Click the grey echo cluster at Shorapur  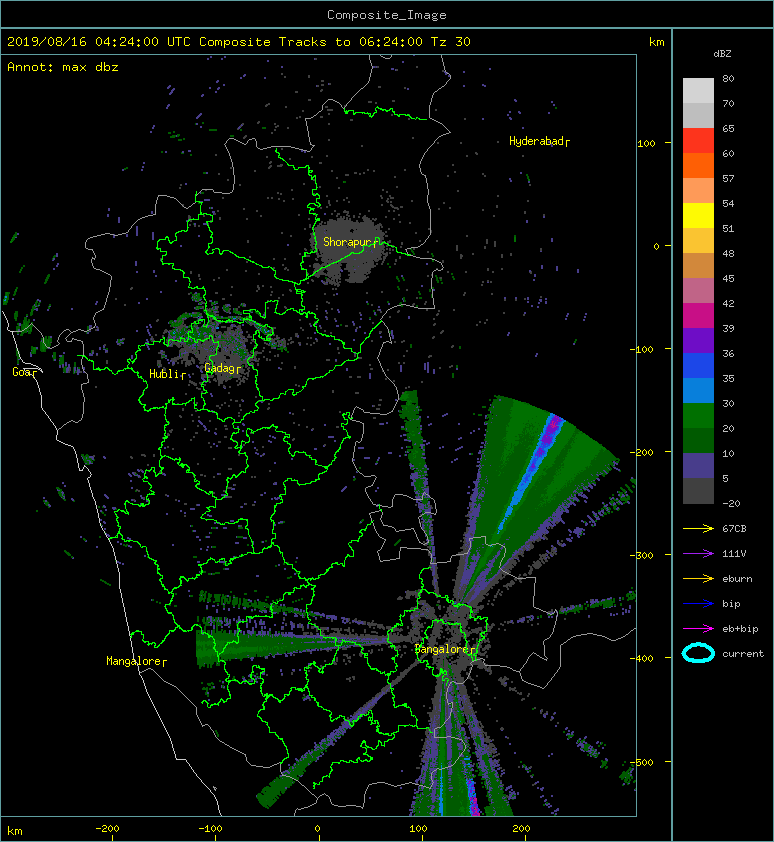[x=349, y=249]
